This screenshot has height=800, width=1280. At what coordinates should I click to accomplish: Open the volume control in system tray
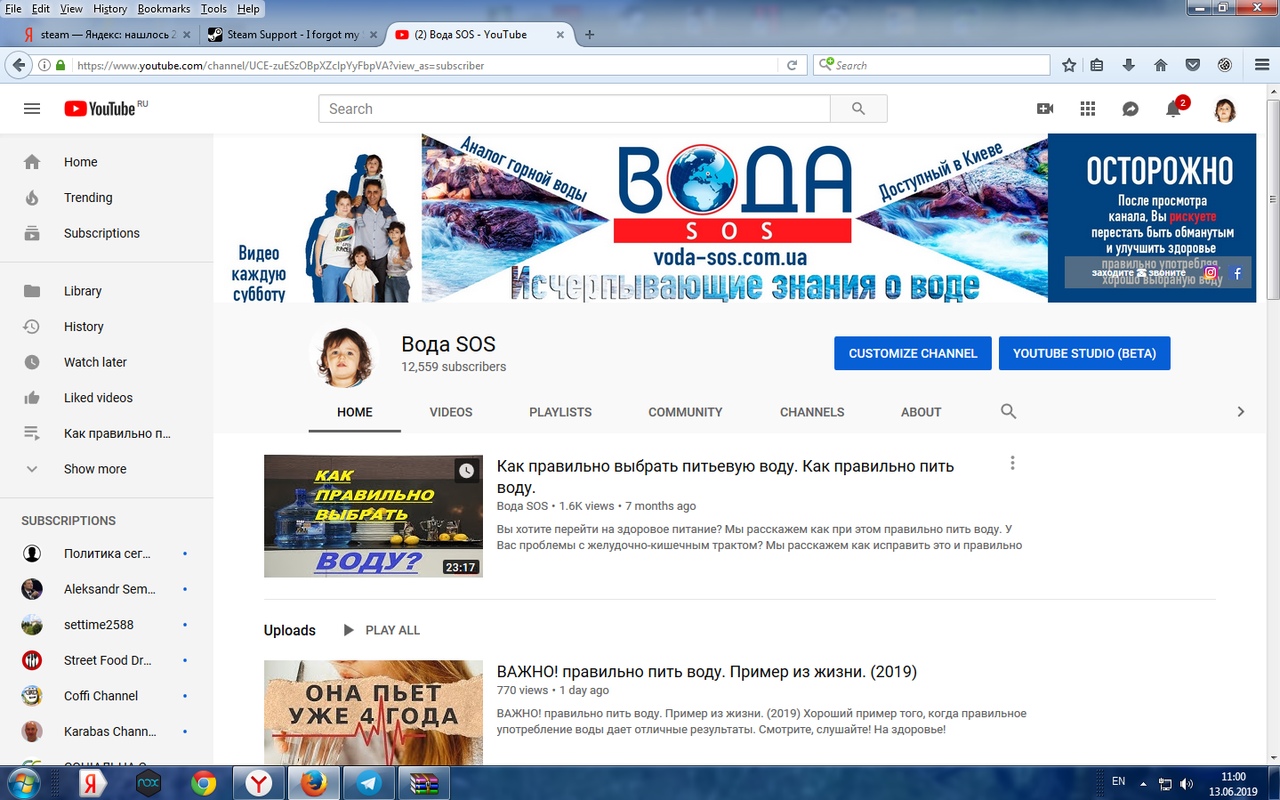click(1187, 783)
